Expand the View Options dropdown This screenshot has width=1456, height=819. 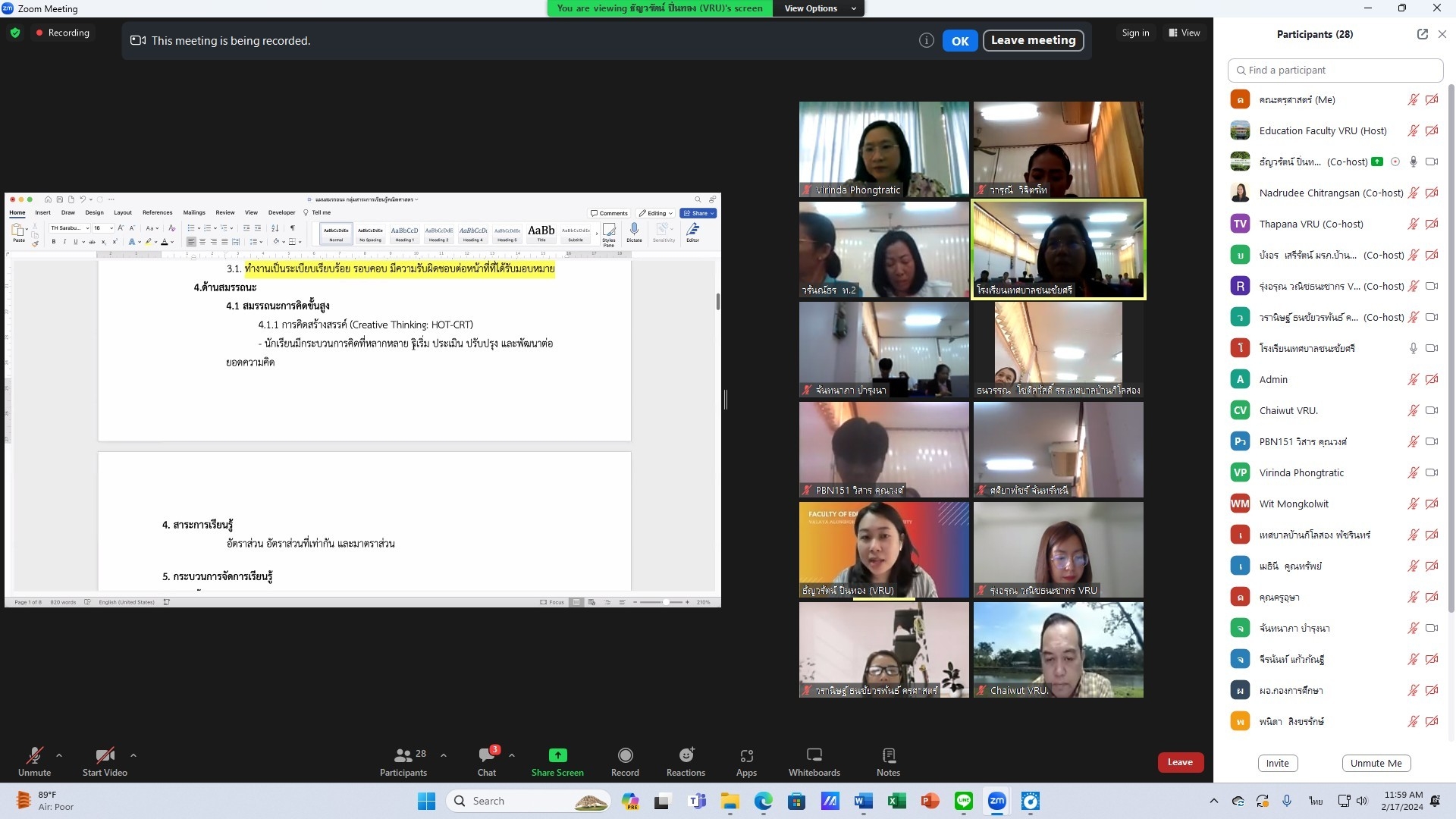click(x=819, y=8)
